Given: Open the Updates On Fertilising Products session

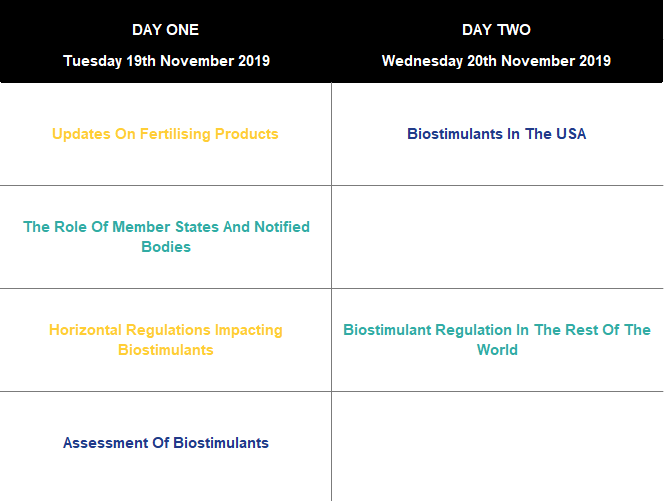Looking at the screenshot, I should tap(165, 134).
